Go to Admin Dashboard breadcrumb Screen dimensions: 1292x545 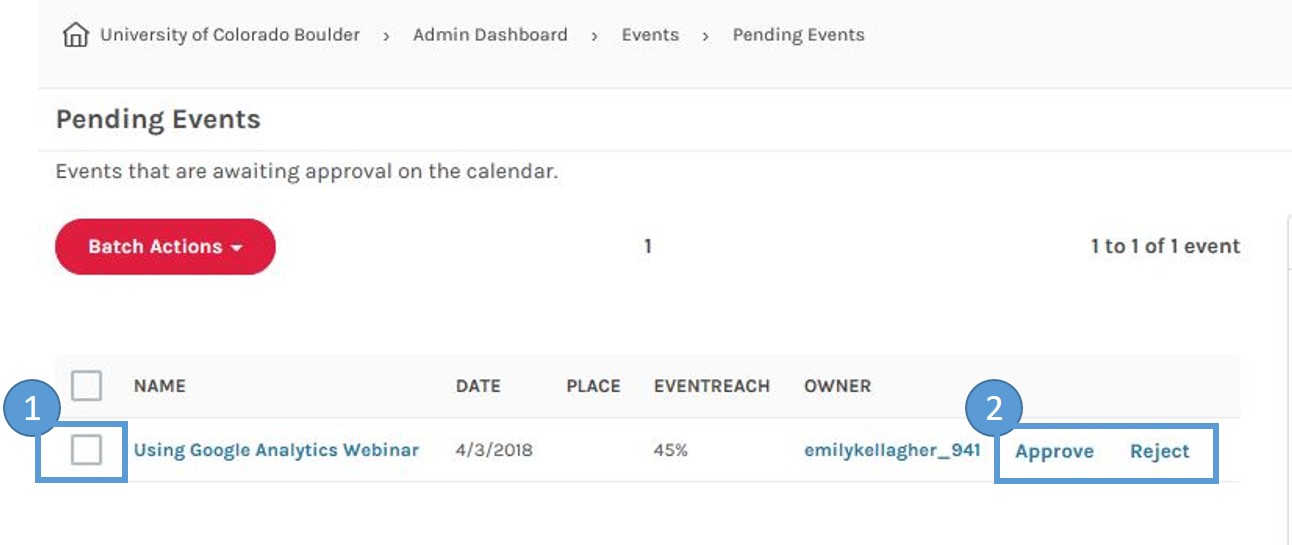pyautogui.click(x=490, y=35)
